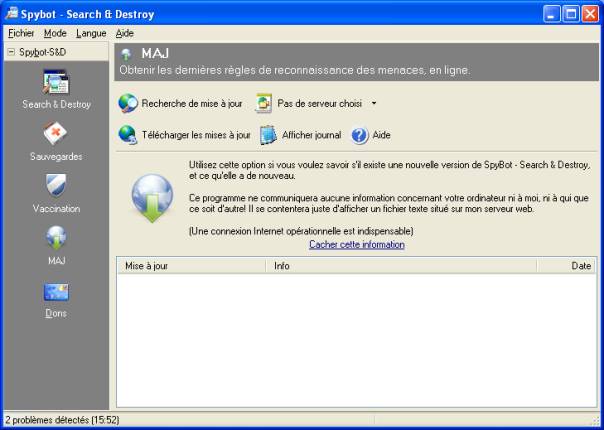This screenshot has height=430, width=604.
Task: Open the Dons credit card icon
Action: coord(56,292)
